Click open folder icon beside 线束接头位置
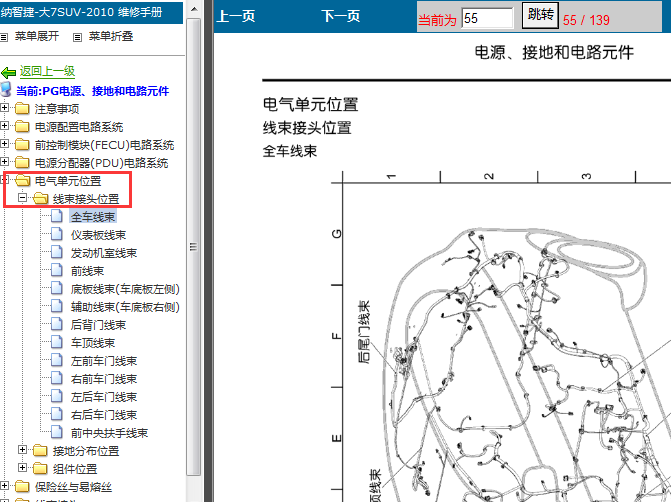This screenshot has width=671, height=502. click(40, 199)
